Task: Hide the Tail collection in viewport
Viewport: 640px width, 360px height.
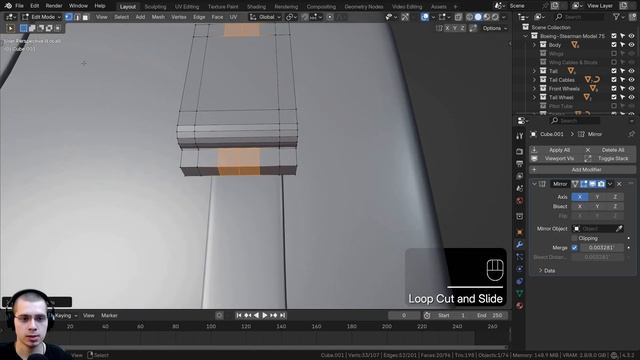Action: [x=631, y=71]
